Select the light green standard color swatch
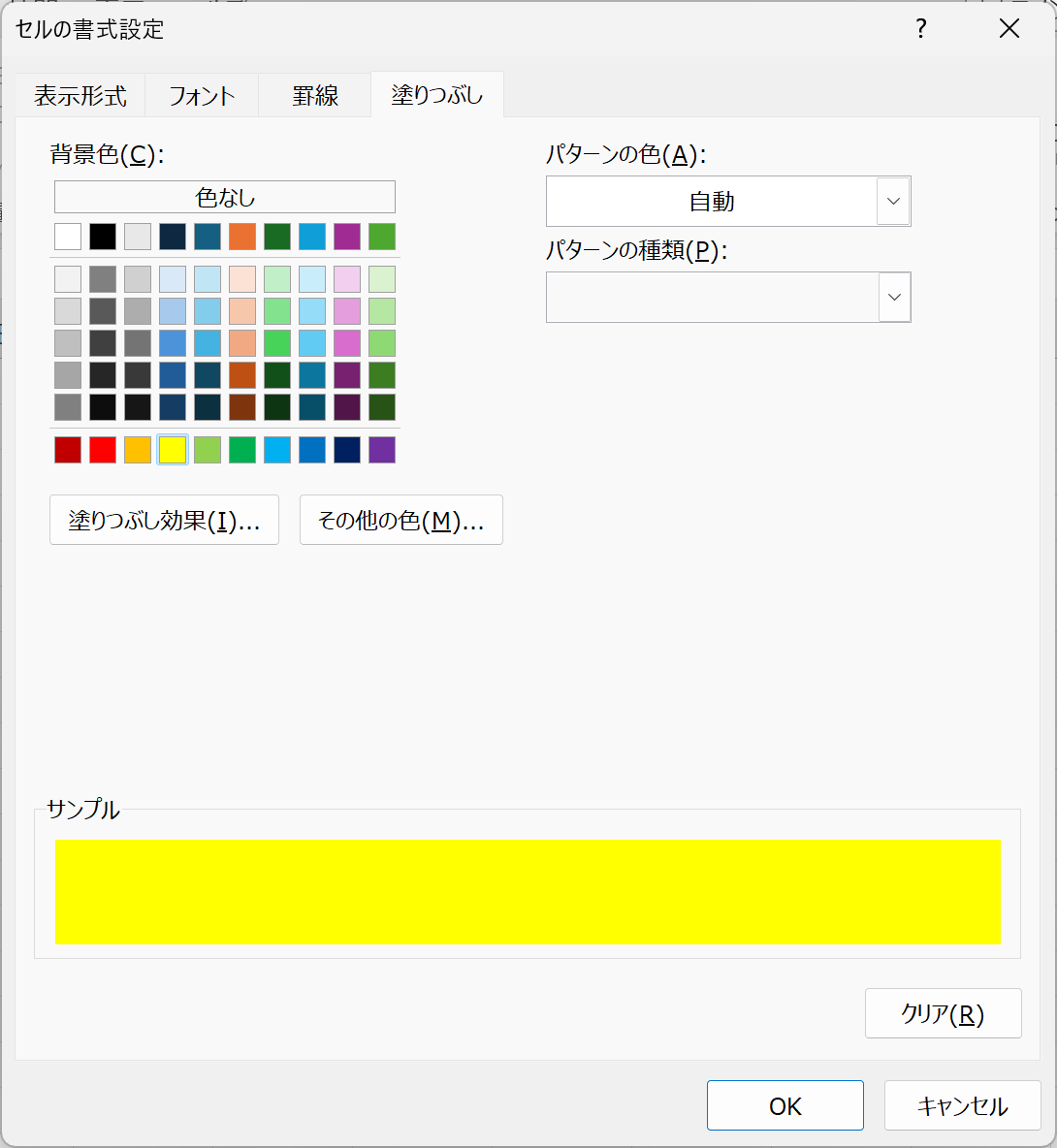The image size is (1057, 1148). pyautogui.click(x=208, y=450)
